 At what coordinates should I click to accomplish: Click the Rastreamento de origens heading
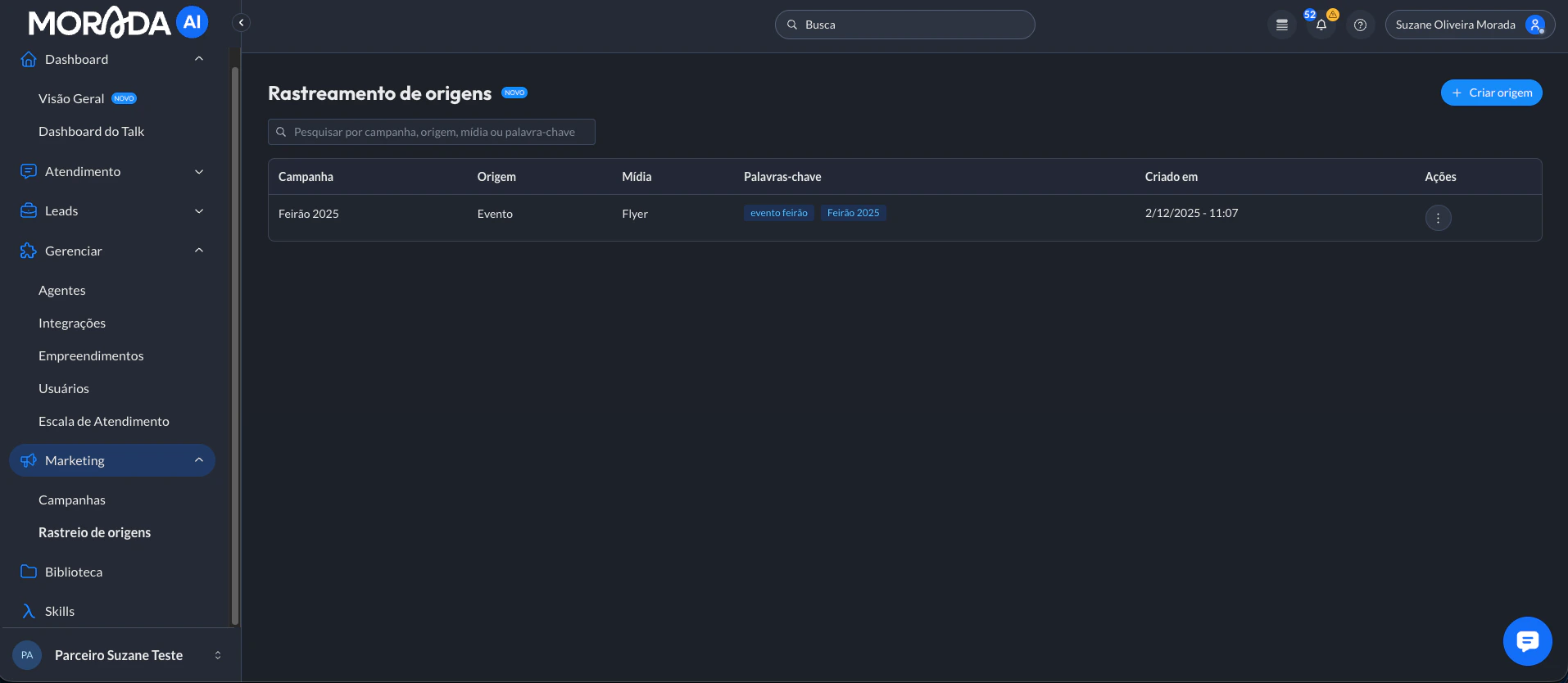pos(379,93)
